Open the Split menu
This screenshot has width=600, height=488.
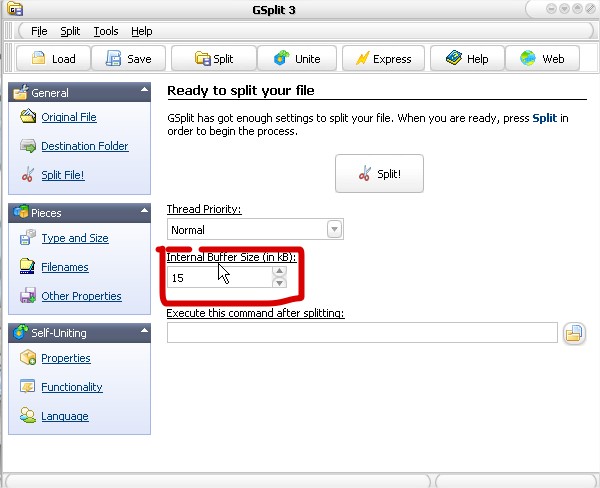(x=70, y=31)
